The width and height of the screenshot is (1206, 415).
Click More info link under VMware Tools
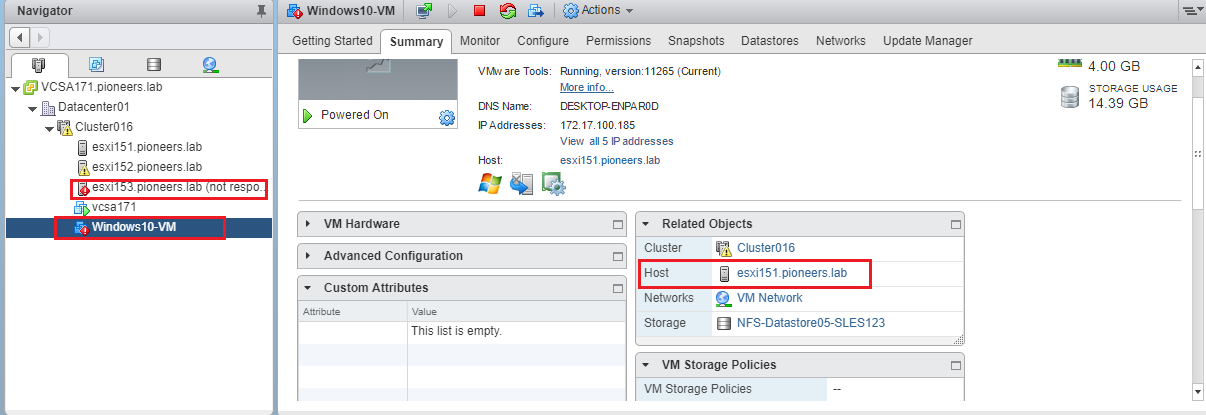point(587,87)
